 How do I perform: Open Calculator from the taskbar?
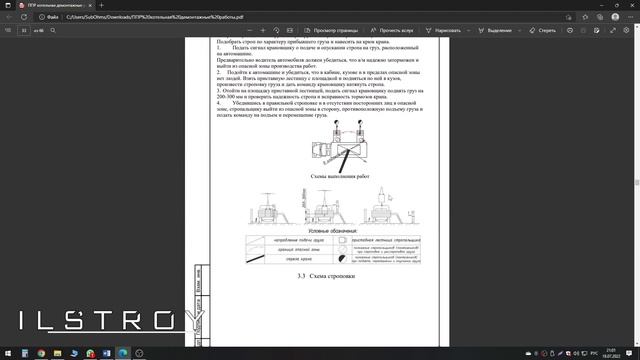[25, 353]
